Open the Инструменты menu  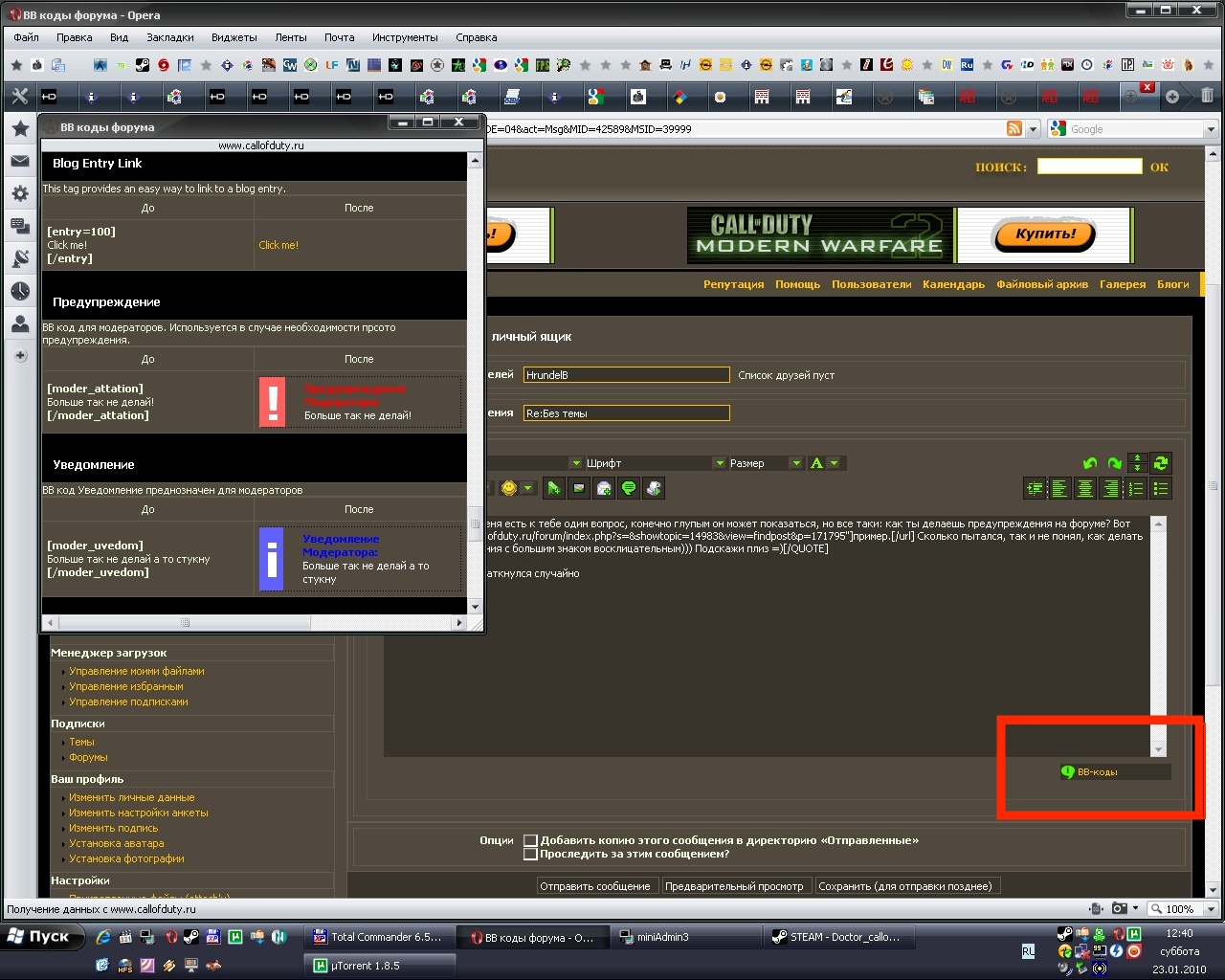point(405,37)
